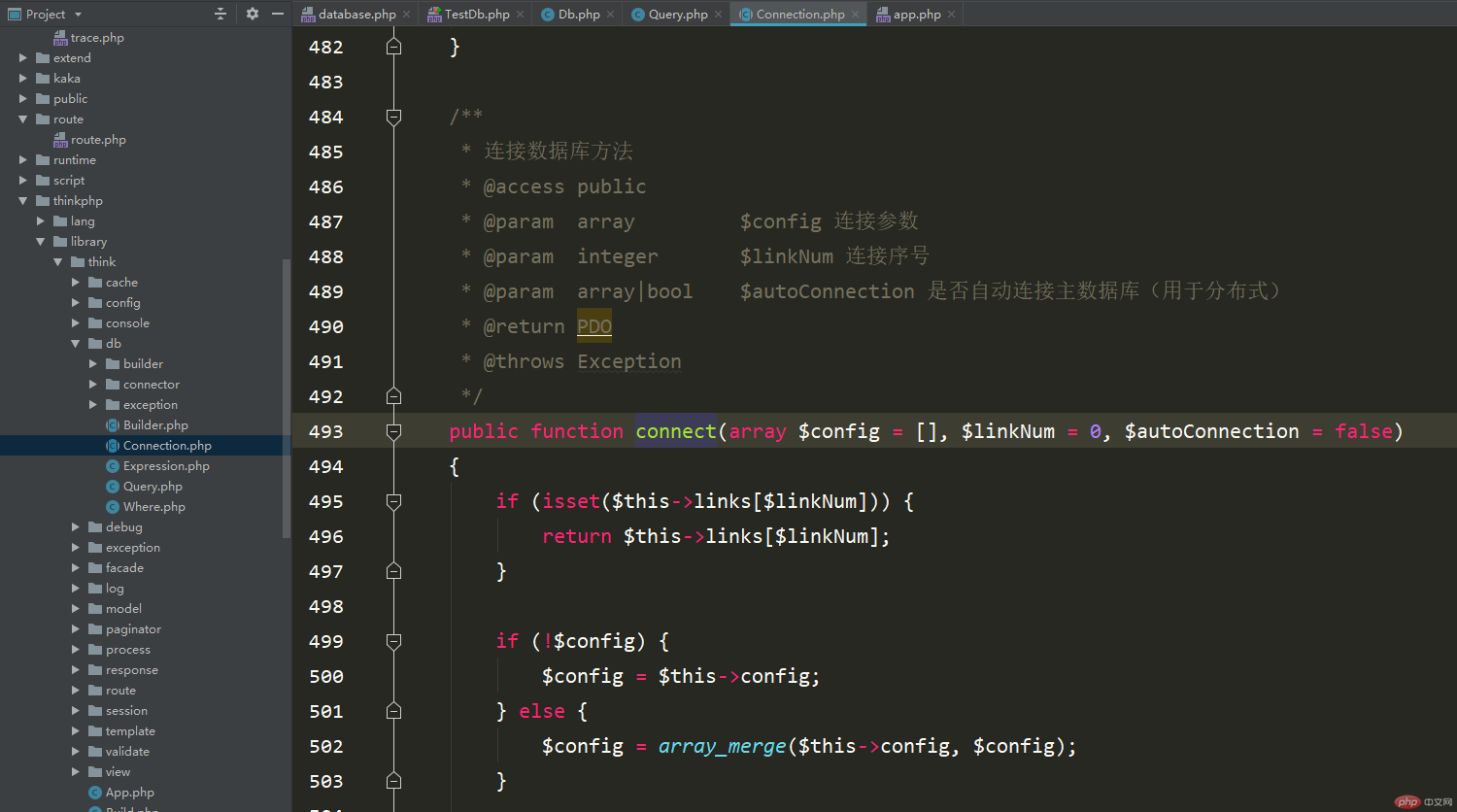Close the database.php tab
The height and width of the screenshot is (812, 1457).
point(407,15)
